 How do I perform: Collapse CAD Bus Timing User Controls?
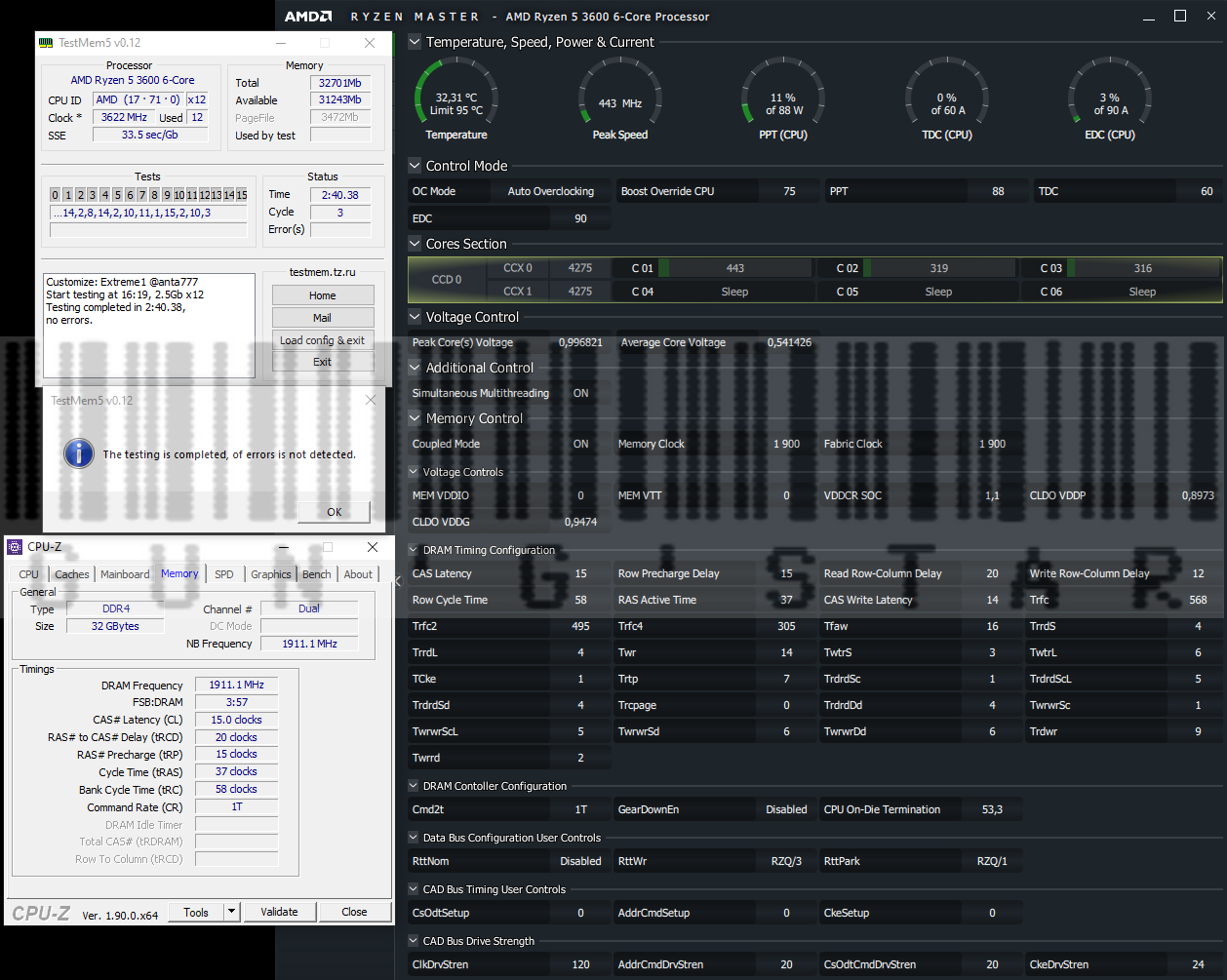414,889
